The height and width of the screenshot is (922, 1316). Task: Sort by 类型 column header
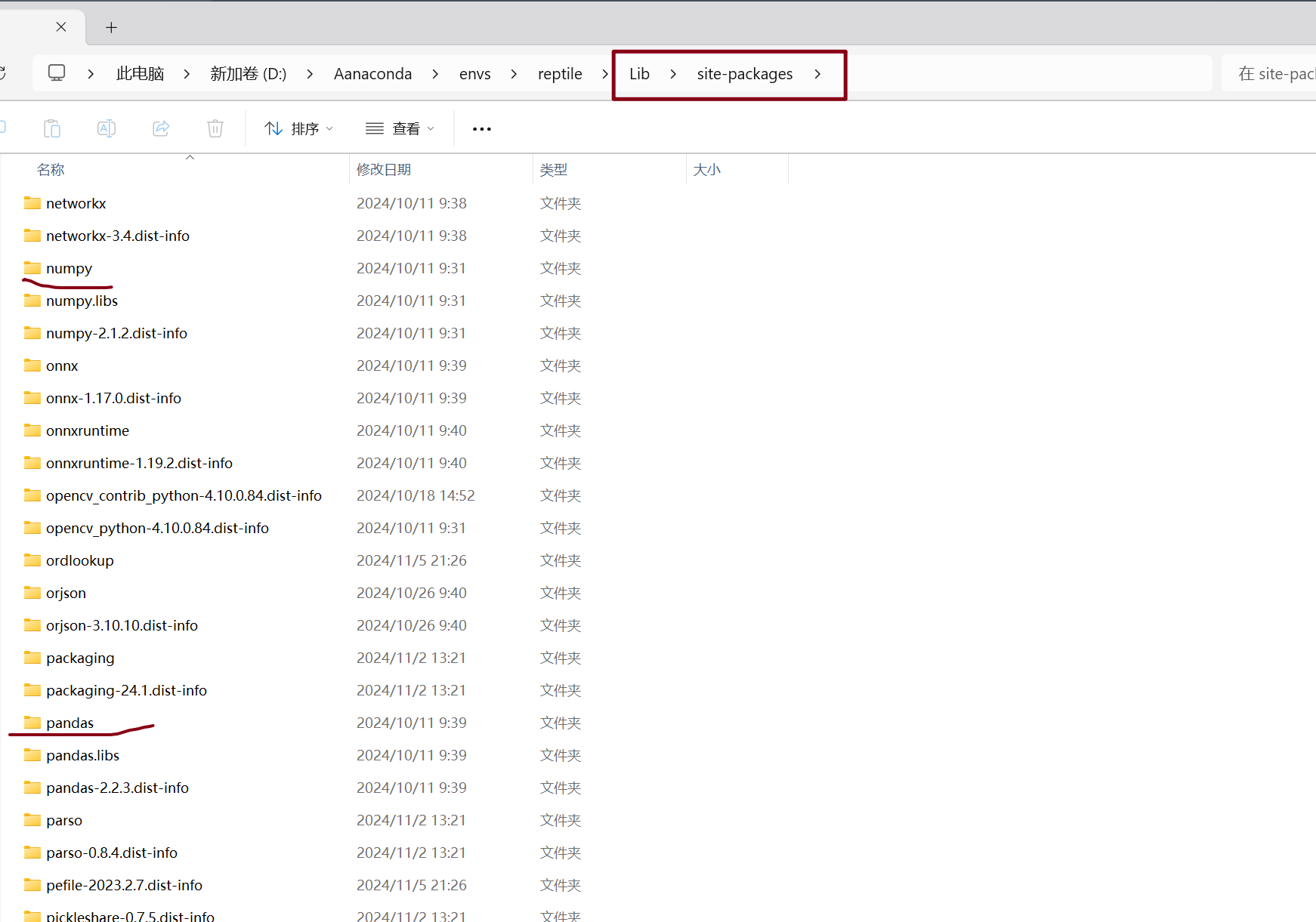click(x=554, y=170)
